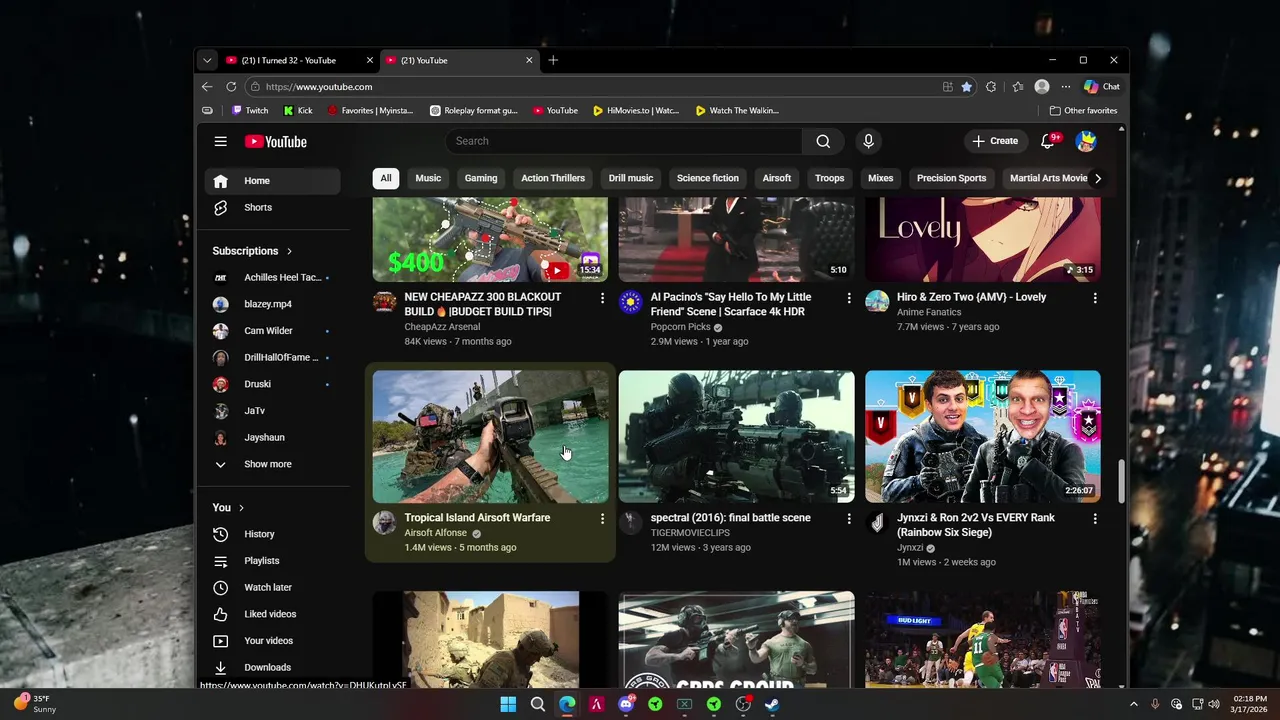Open the YouTube hamburger guide menu
The height and width of the screenshot is (720, 1280).
pyautogui.click(x=220, y=141)
